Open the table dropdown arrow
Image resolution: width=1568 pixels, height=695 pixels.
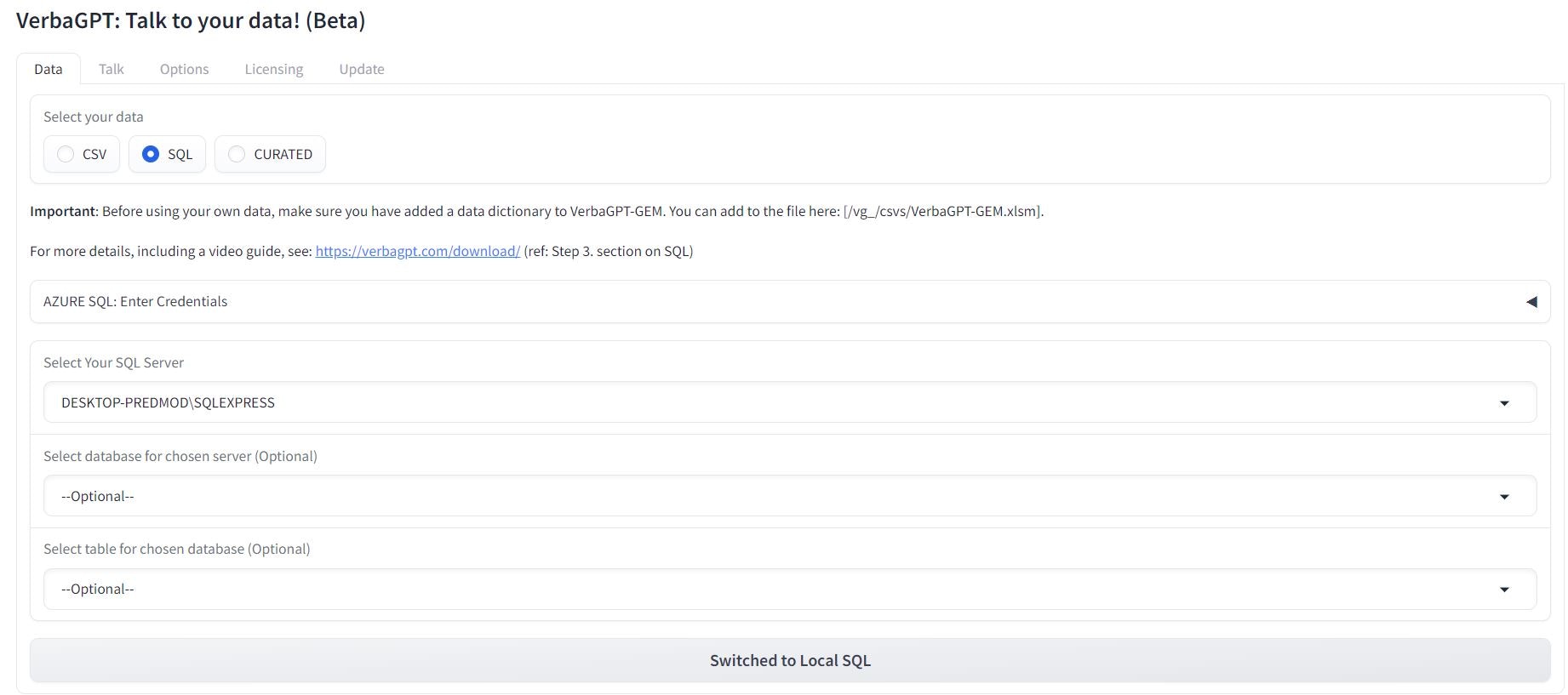click(1504, 590)
